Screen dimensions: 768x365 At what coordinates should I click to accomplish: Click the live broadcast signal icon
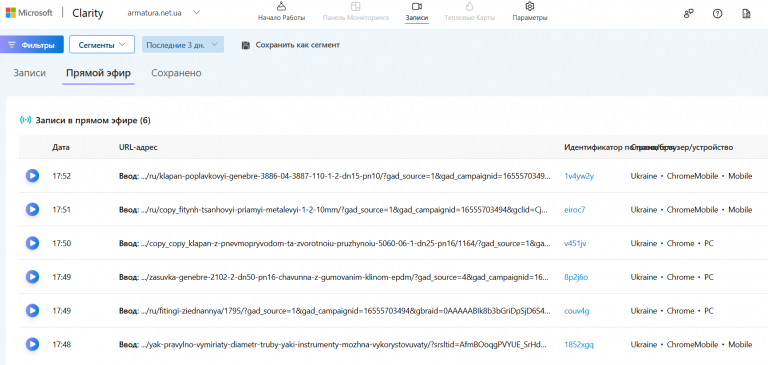[x=25, y=120]
